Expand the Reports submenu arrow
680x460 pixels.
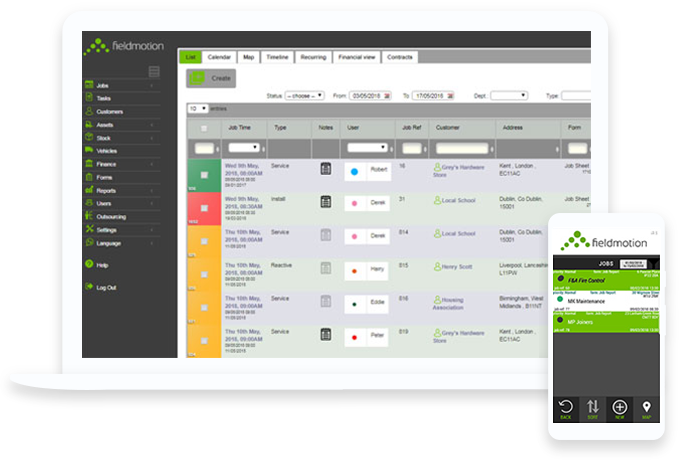tap(151, 191)
